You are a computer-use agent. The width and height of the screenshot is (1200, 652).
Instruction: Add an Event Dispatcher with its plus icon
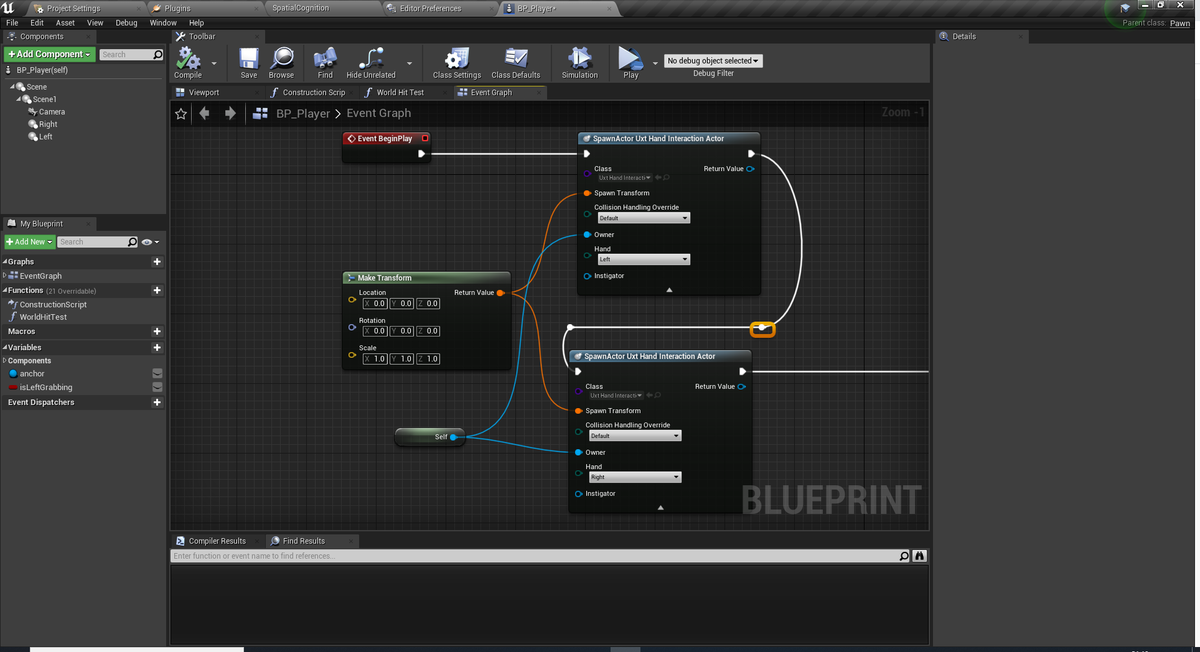(x=157, y=402)
